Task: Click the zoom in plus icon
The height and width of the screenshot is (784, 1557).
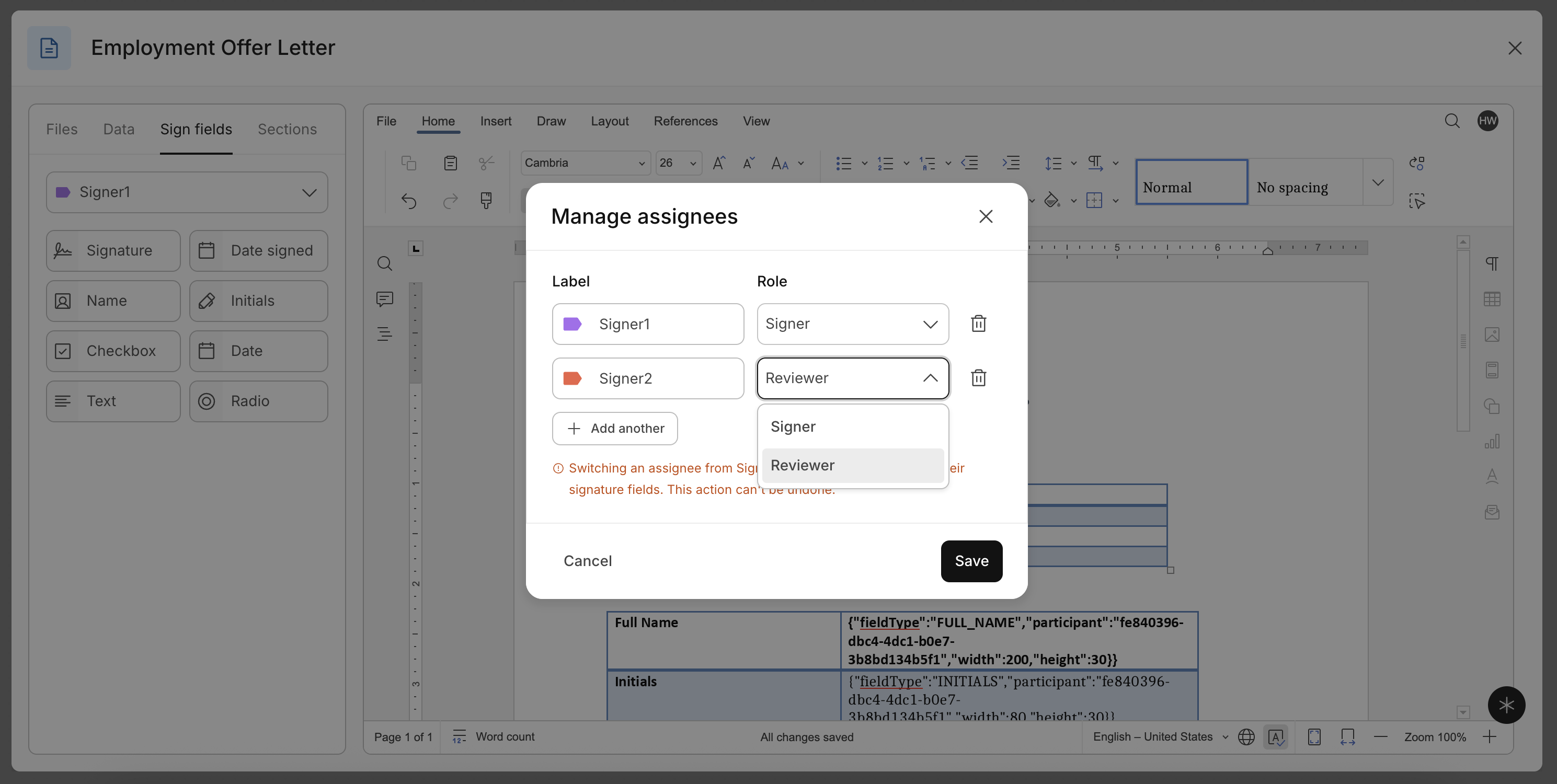Action: click(x=1490, y=737)
